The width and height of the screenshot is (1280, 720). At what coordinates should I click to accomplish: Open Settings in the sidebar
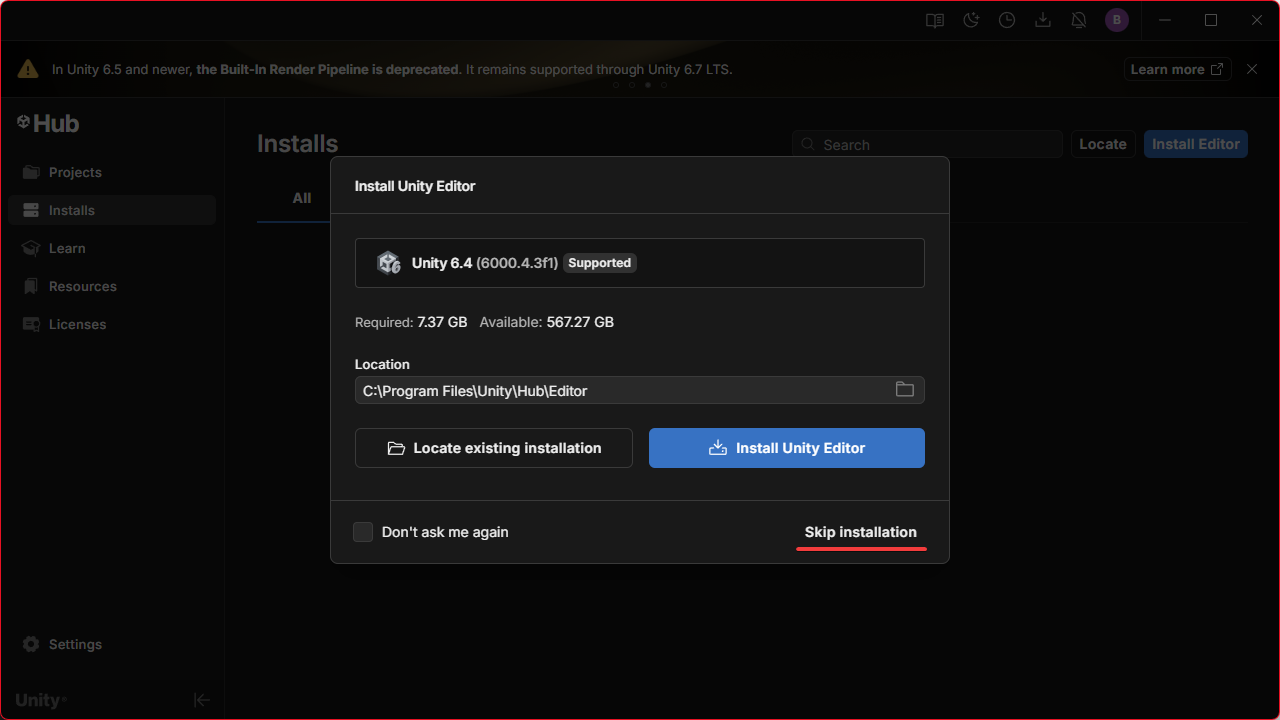pyautogui.click(x=112, y=644)
